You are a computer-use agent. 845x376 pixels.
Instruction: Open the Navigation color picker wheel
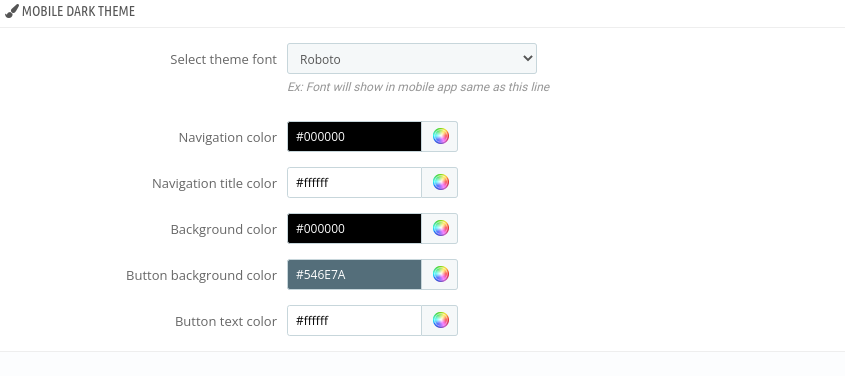[440, 136]
